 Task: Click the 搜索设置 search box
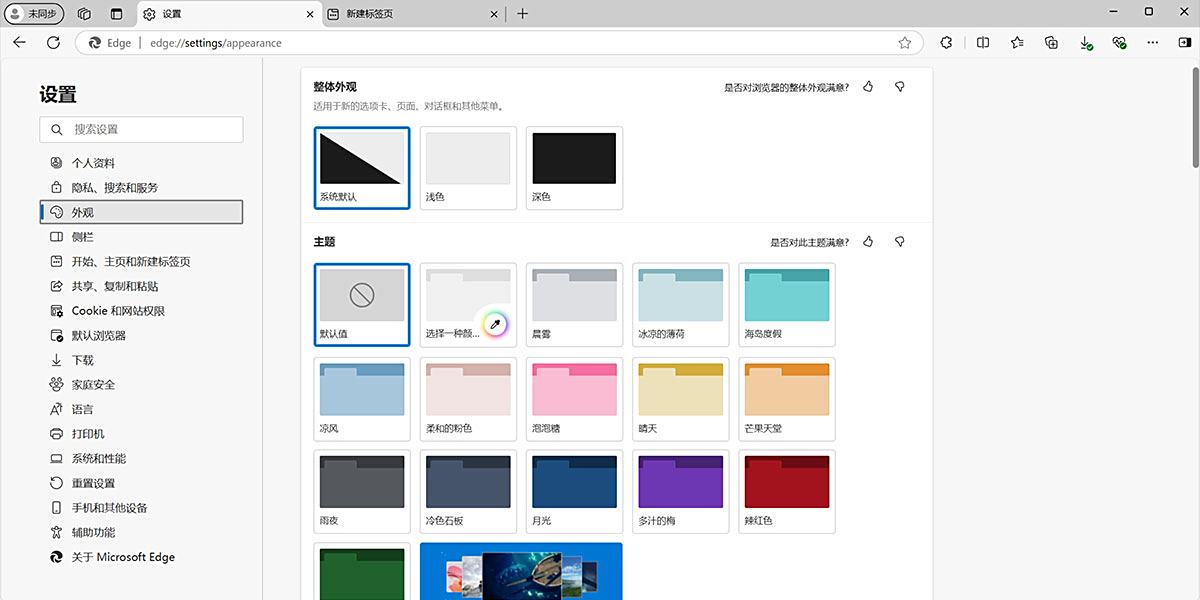pyautogui.click(x=141, y=129)
